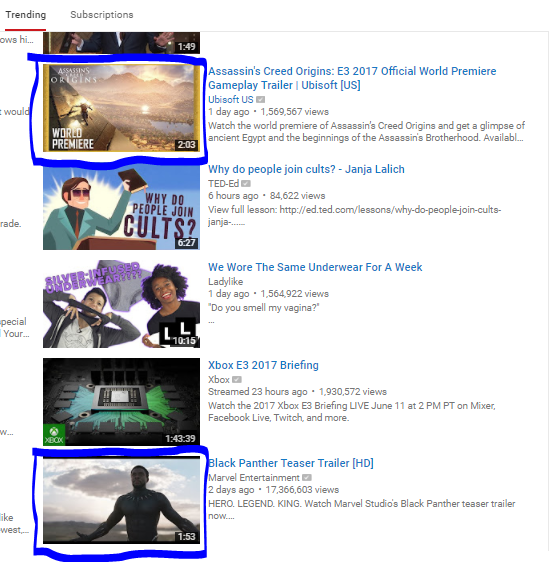
Task: Click the 1,564,922 views text
Action: pos(295,294)
